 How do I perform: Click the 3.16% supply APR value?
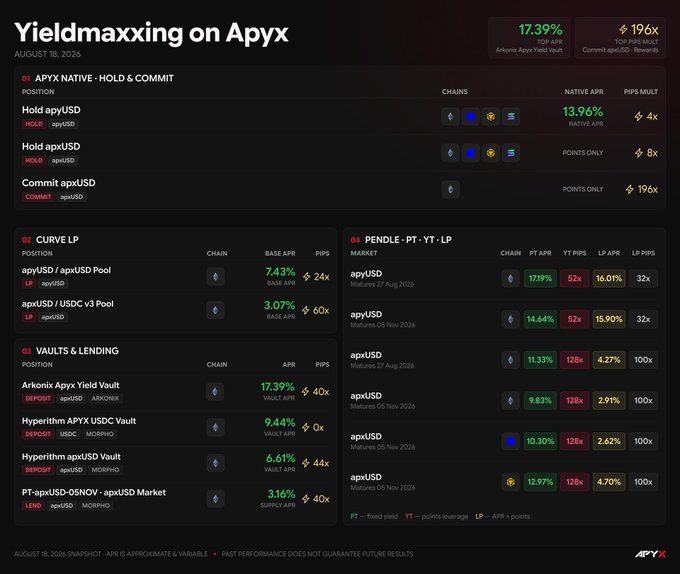pyautogui.click(x=281, y=494)
